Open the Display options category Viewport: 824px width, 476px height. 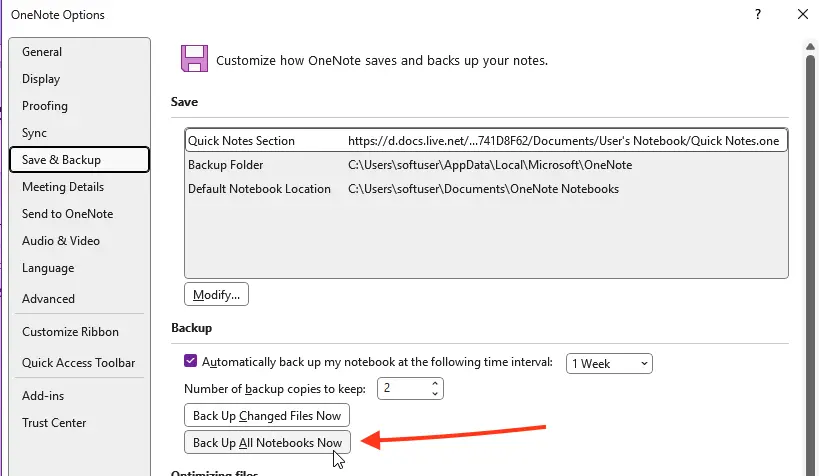[41, 79]
